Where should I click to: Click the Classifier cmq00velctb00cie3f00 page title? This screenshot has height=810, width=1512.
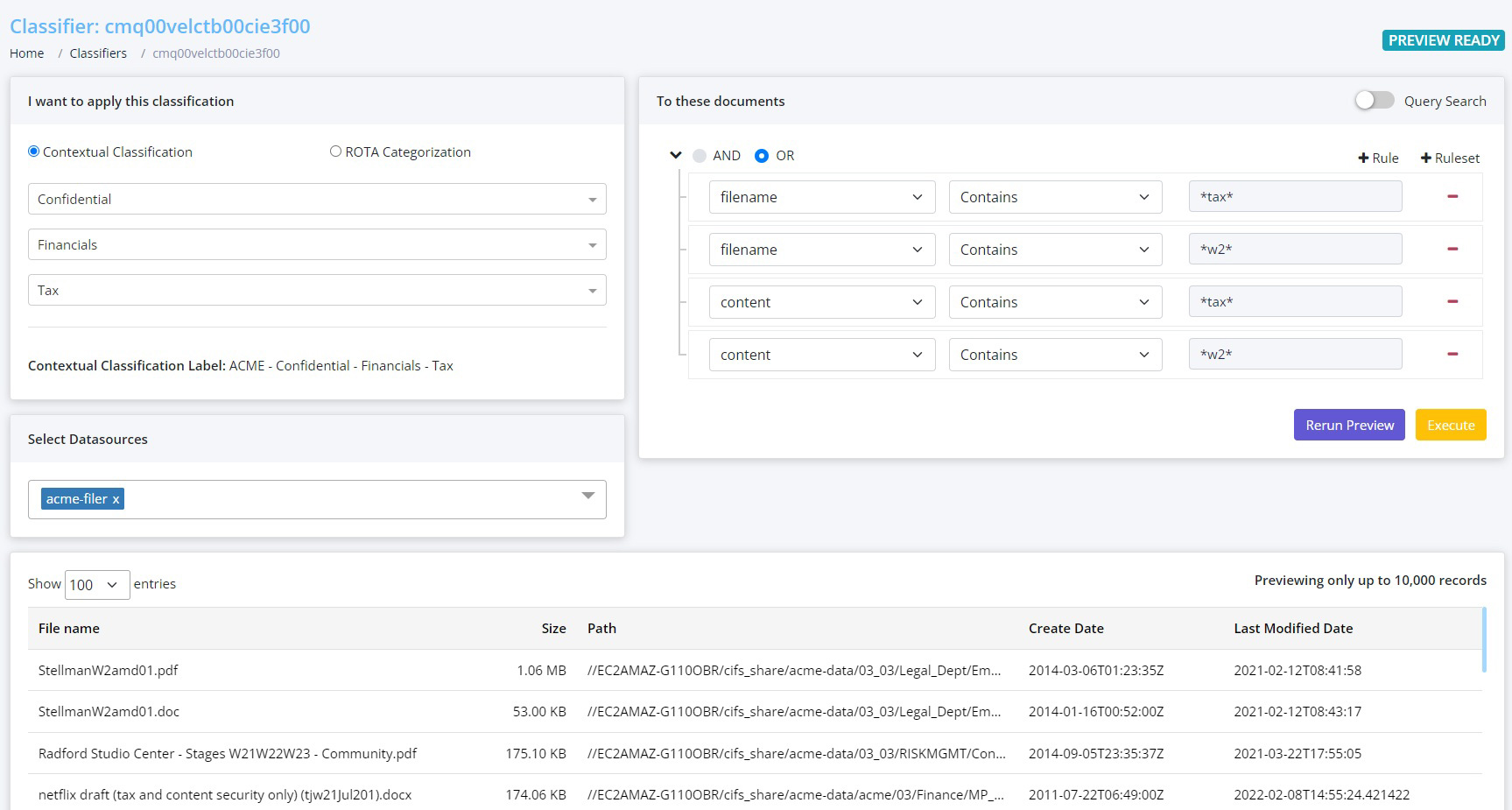pyautogui.click(x=160, y=26)
